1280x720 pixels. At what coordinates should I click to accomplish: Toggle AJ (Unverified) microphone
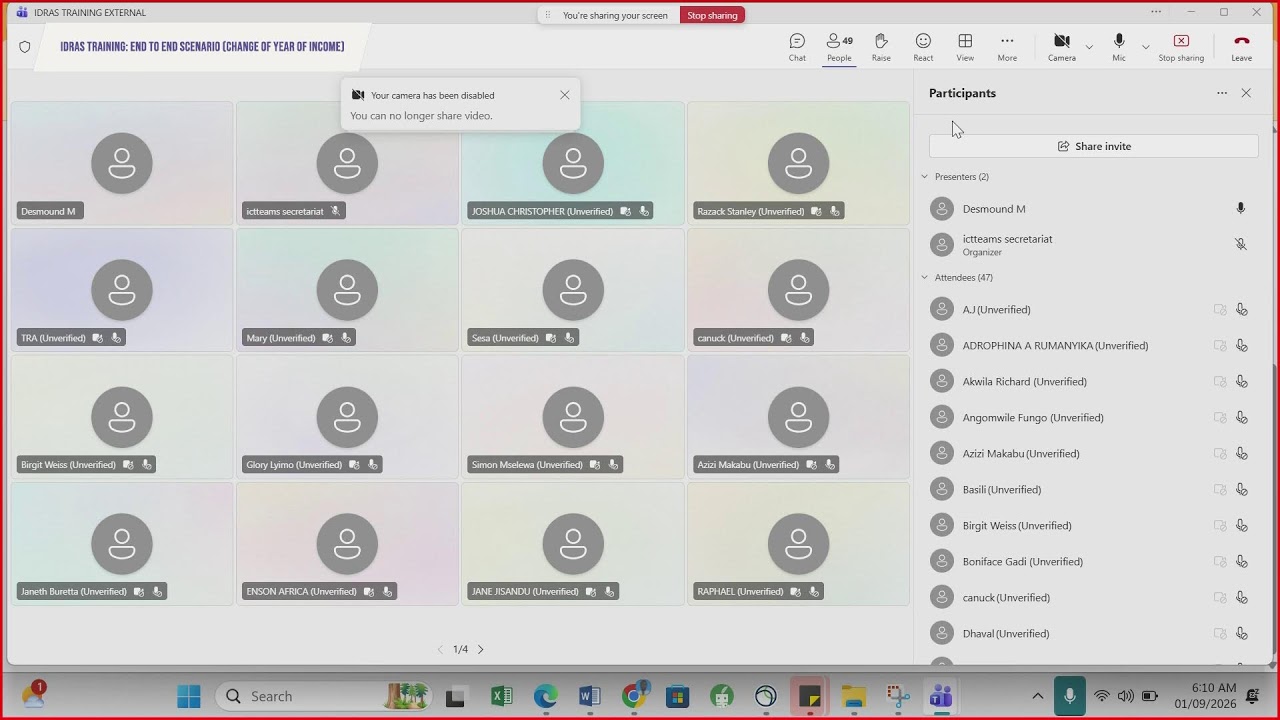tap(1241, 310)
